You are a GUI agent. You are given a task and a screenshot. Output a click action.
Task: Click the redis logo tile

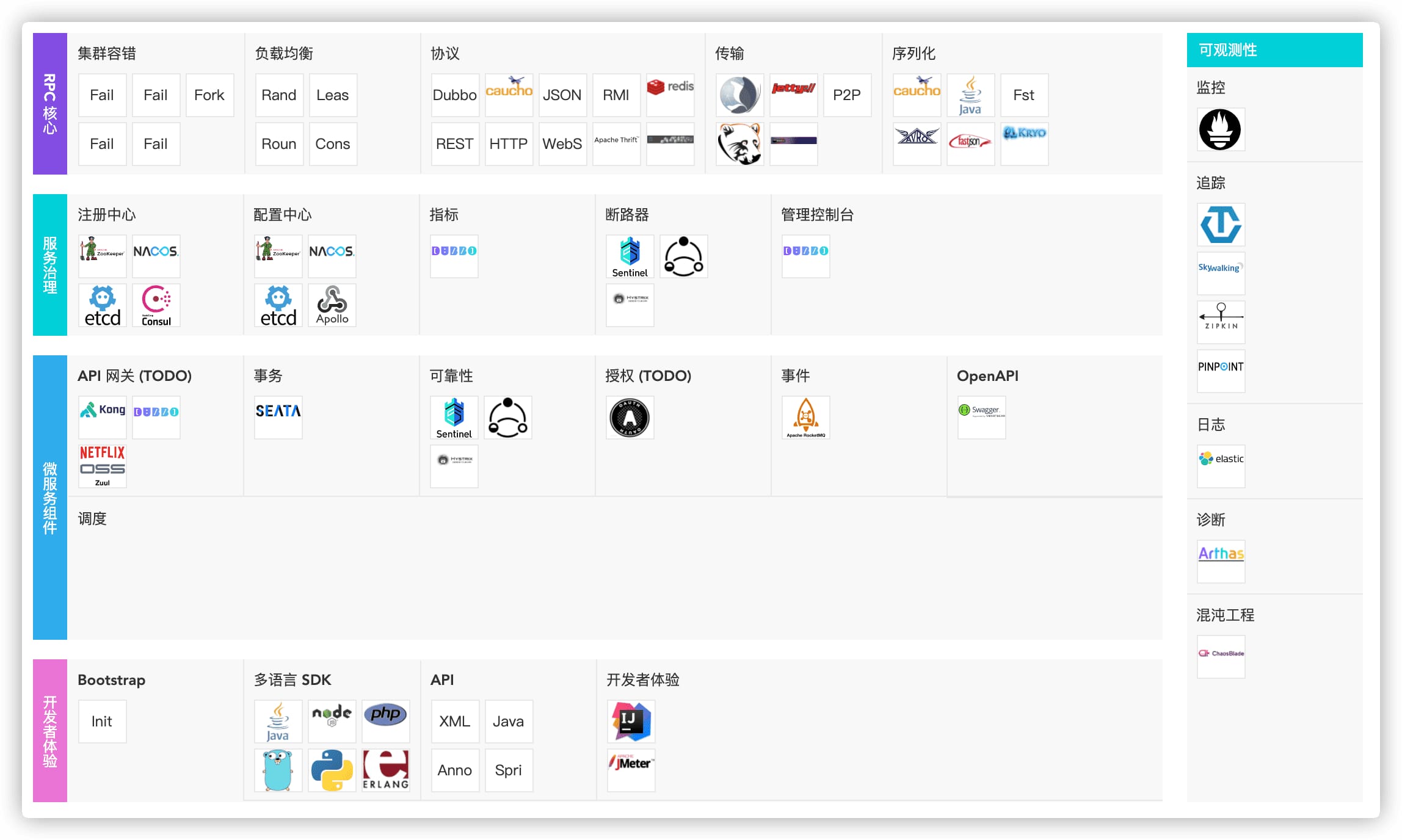670,95
